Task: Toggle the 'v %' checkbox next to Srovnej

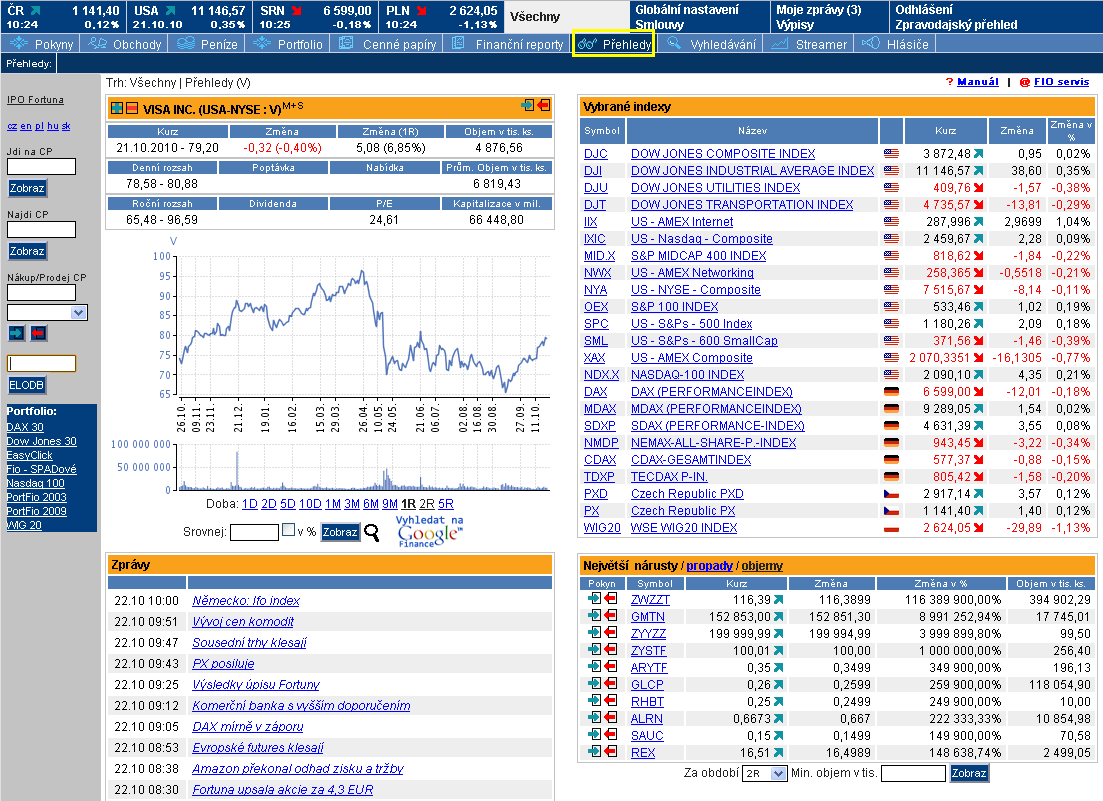Action: [x=288, y=530]
